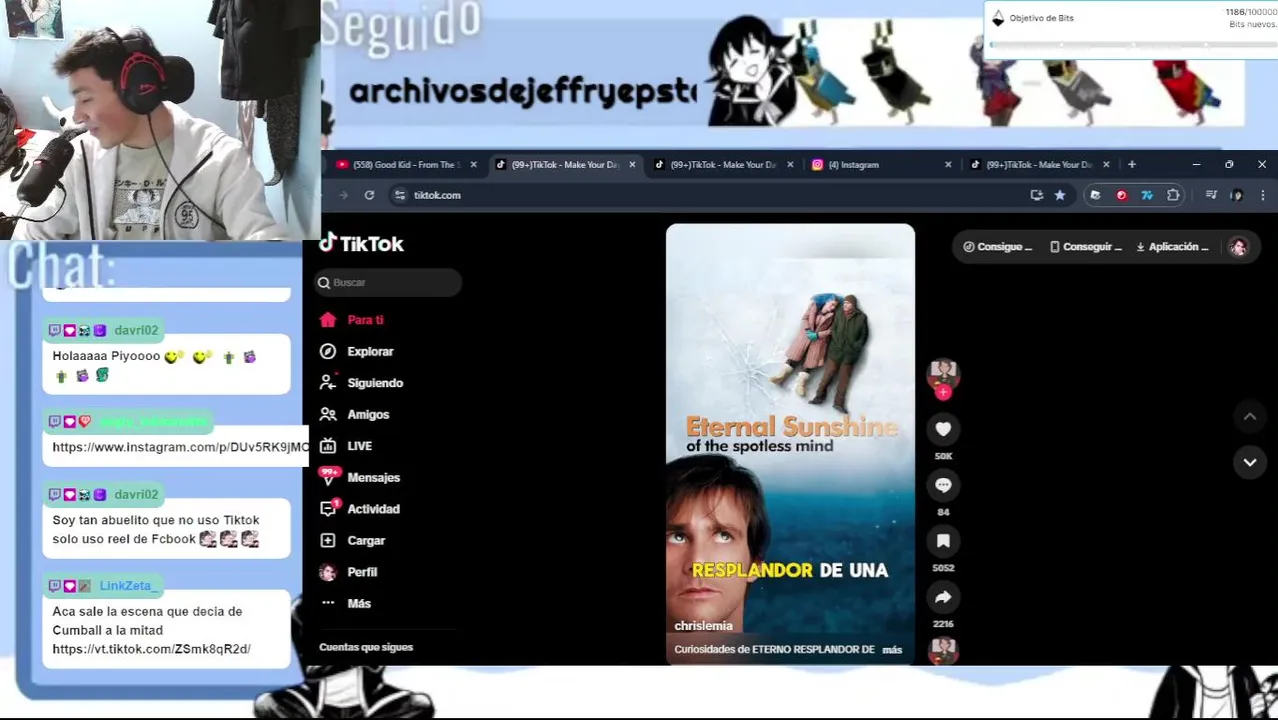This screenshot has height=720, width=1278.
Task: Click install app icon in address bar
Action: pos(1036,195)
